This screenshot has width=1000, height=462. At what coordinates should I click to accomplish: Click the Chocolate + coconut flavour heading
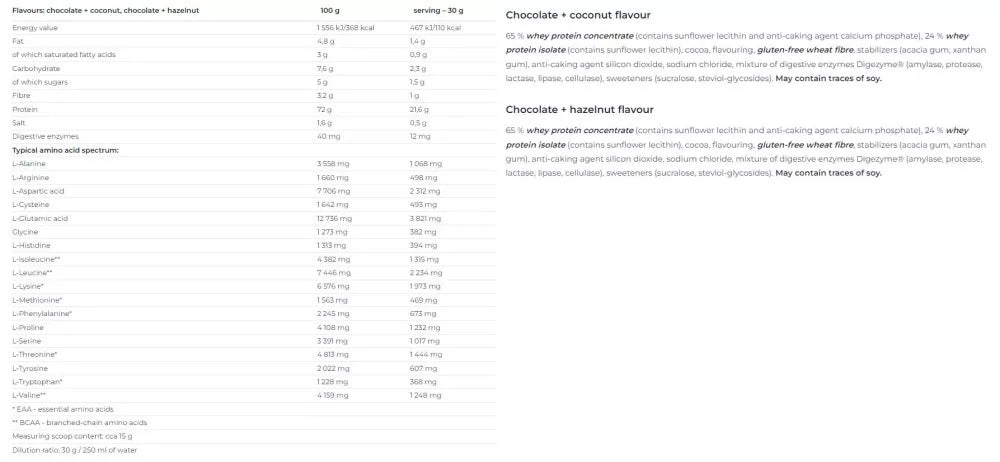point(578,15)
